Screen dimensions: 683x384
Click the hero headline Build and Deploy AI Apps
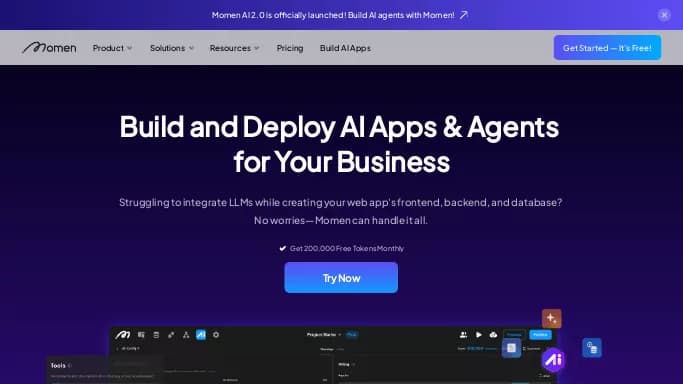[x=339, y=144]
